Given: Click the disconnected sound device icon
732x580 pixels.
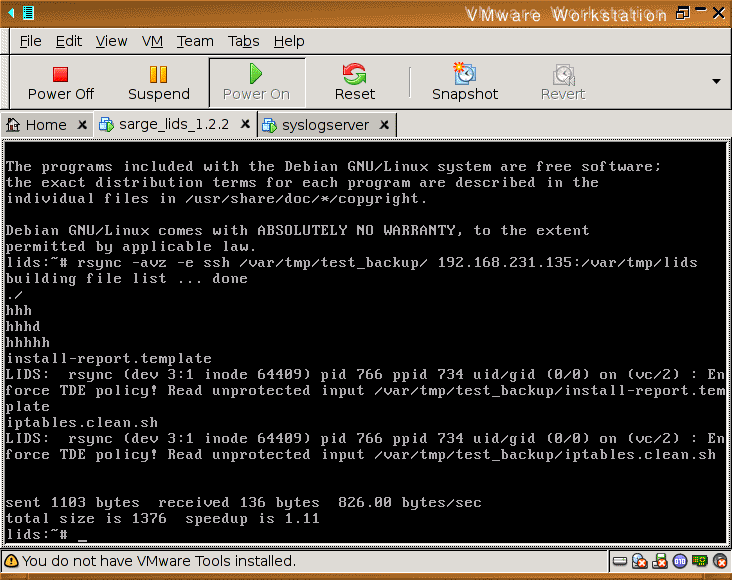Looking at the screenshot, I should click(x=720, y=561).
